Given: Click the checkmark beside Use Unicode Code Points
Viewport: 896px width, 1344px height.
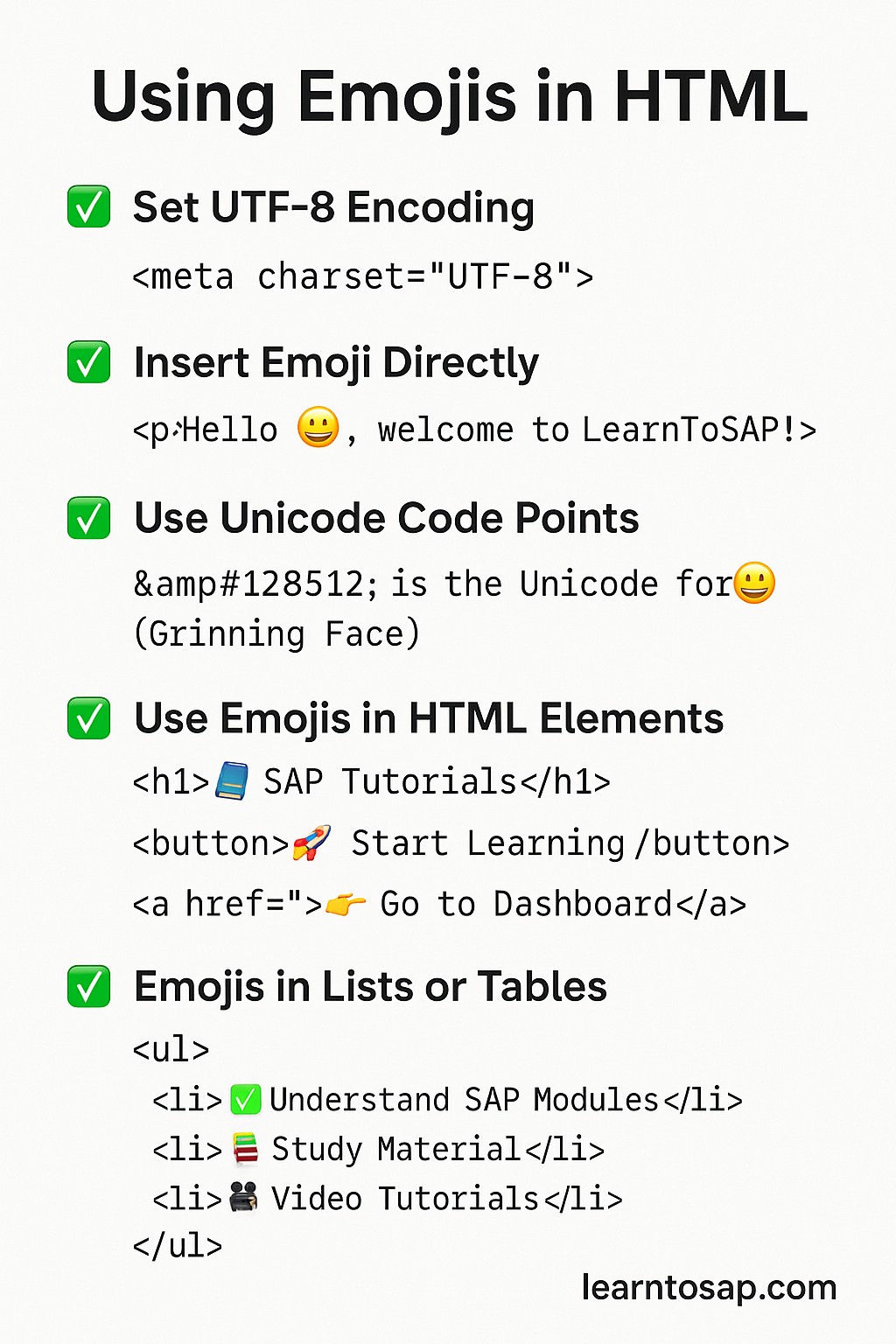Looking at the screenshot, I should click(x=89, y=518).
